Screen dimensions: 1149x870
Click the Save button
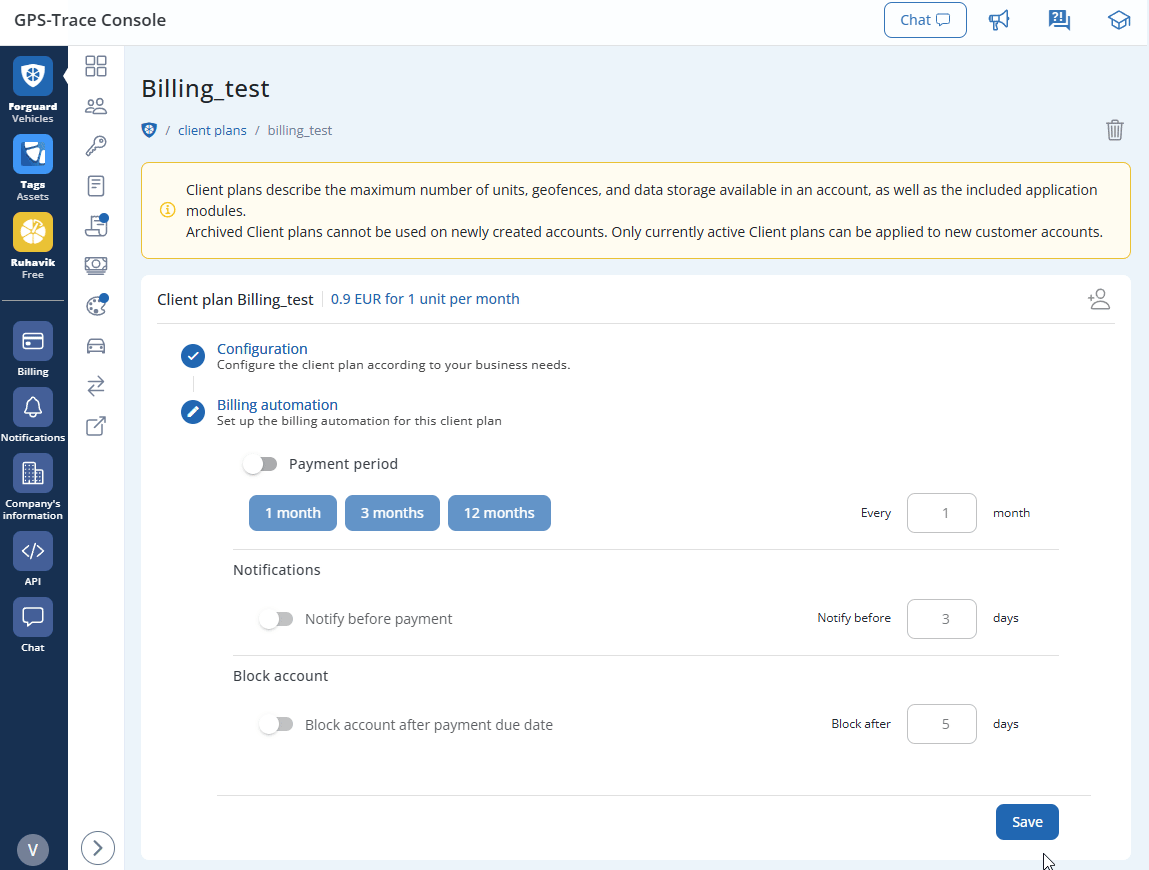(x=1027, y=822)
